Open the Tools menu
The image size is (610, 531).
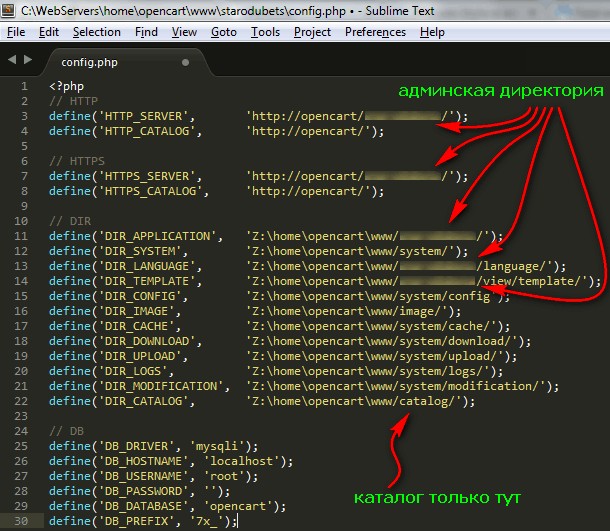pos(266,32)
